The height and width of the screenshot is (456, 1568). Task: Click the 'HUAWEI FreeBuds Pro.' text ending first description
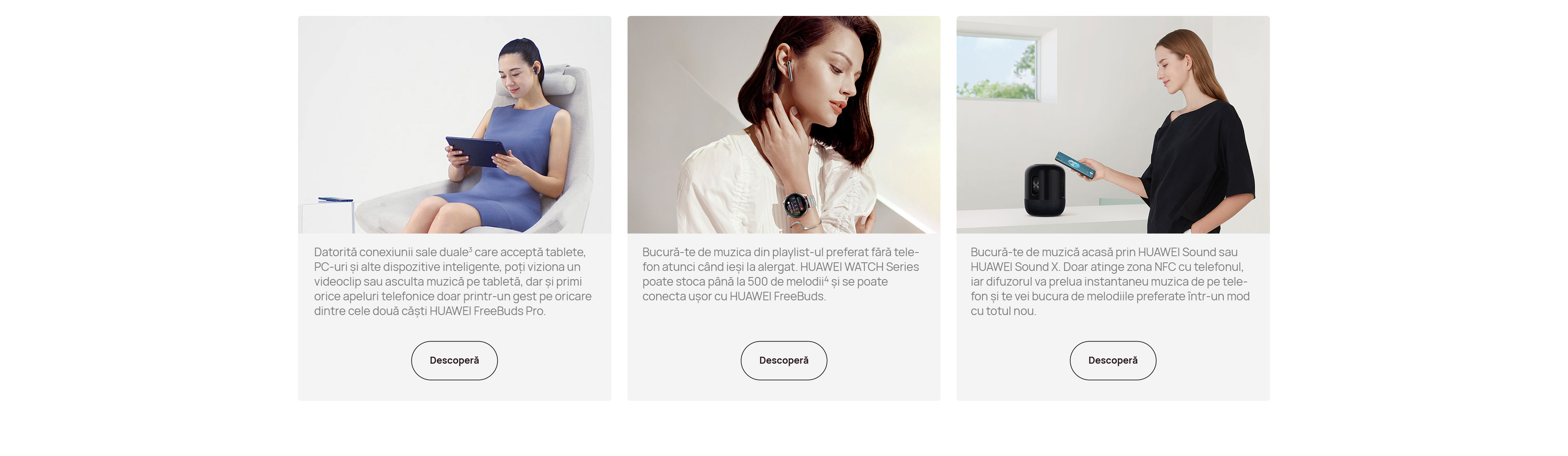click(488, 311)
